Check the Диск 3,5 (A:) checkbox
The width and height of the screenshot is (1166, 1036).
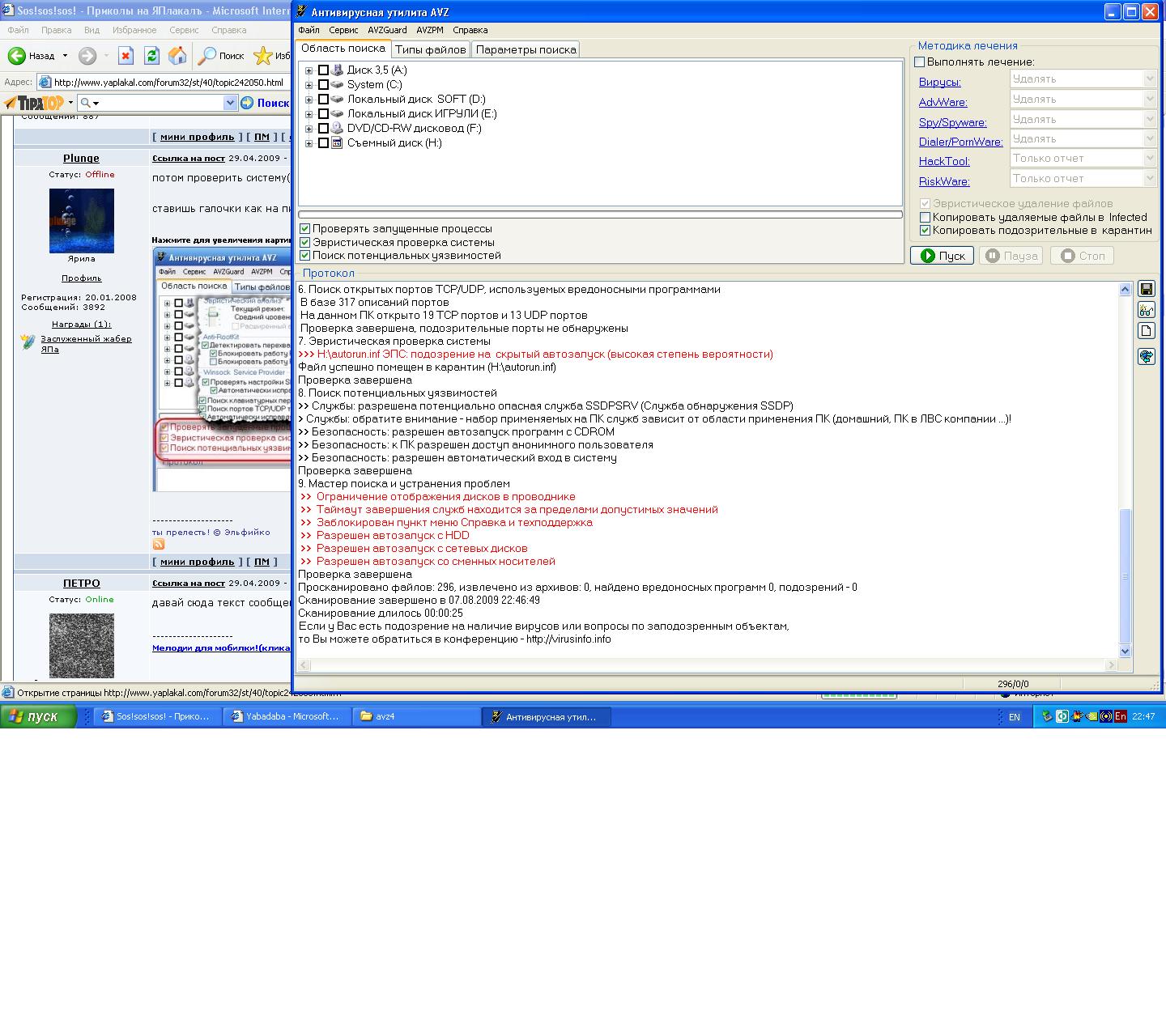tap(324, 70)
